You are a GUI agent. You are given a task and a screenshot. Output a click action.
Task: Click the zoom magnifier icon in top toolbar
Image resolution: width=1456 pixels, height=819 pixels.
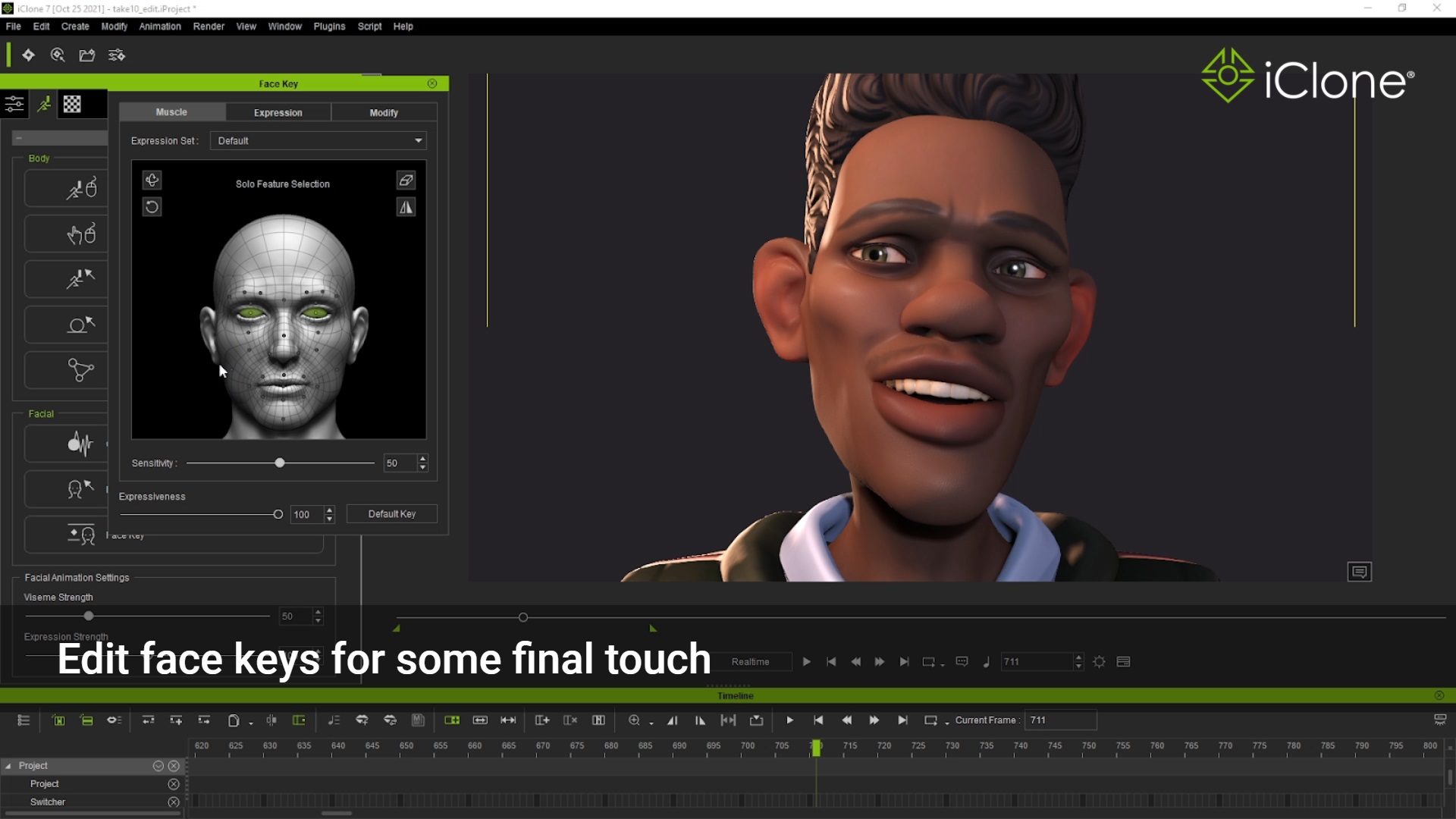click(58, 55)
